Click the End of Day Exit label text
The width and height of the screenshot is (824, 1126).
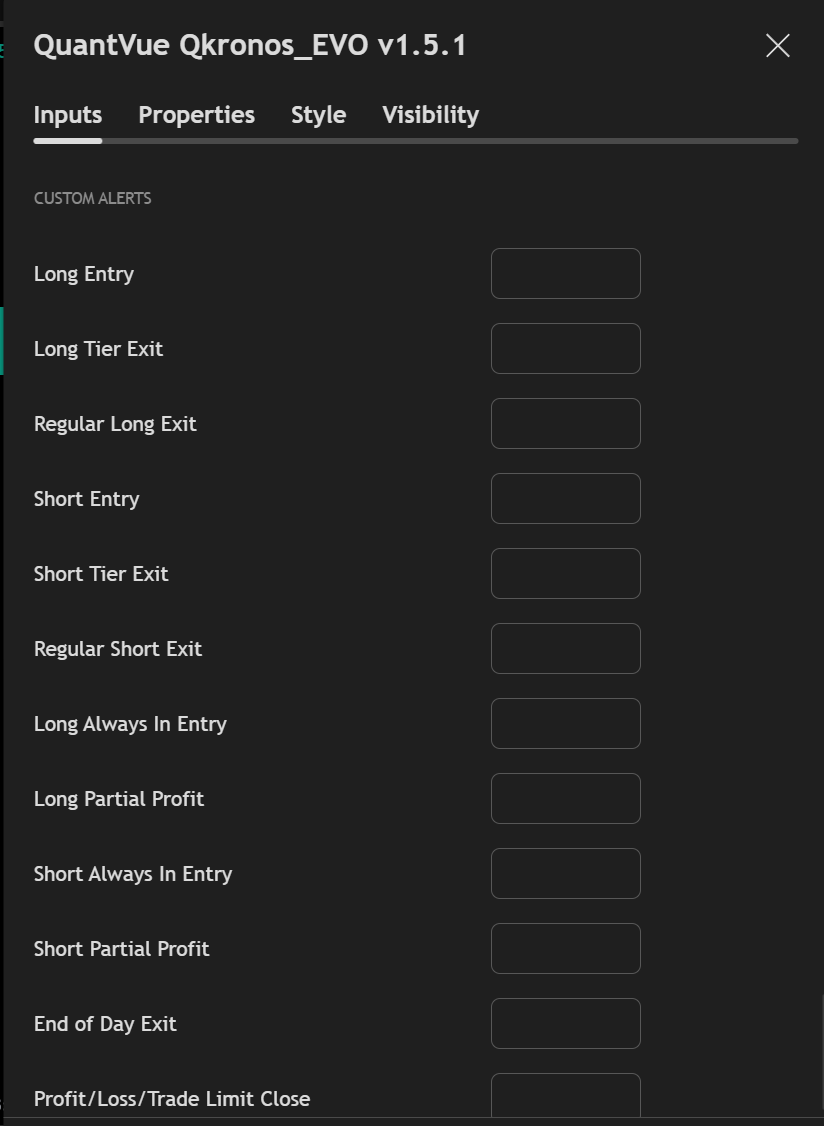pyautogui.click(x=105, y=1024)
